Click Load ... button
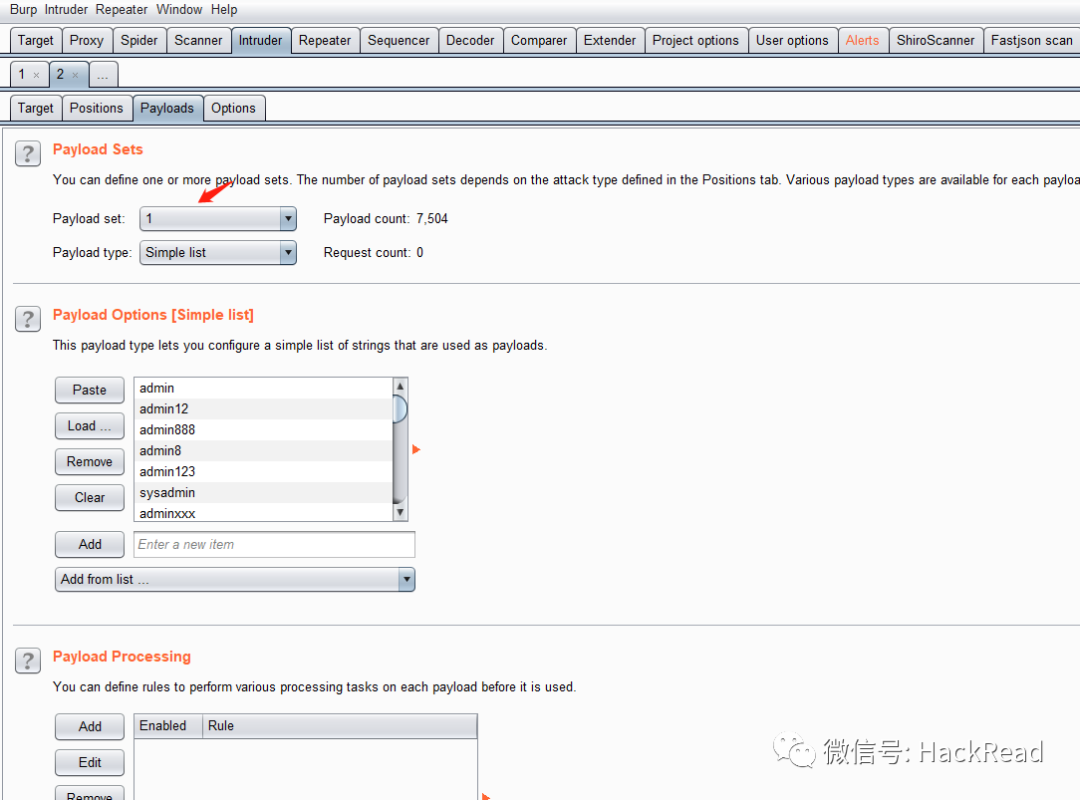 (x=90, y=426)
